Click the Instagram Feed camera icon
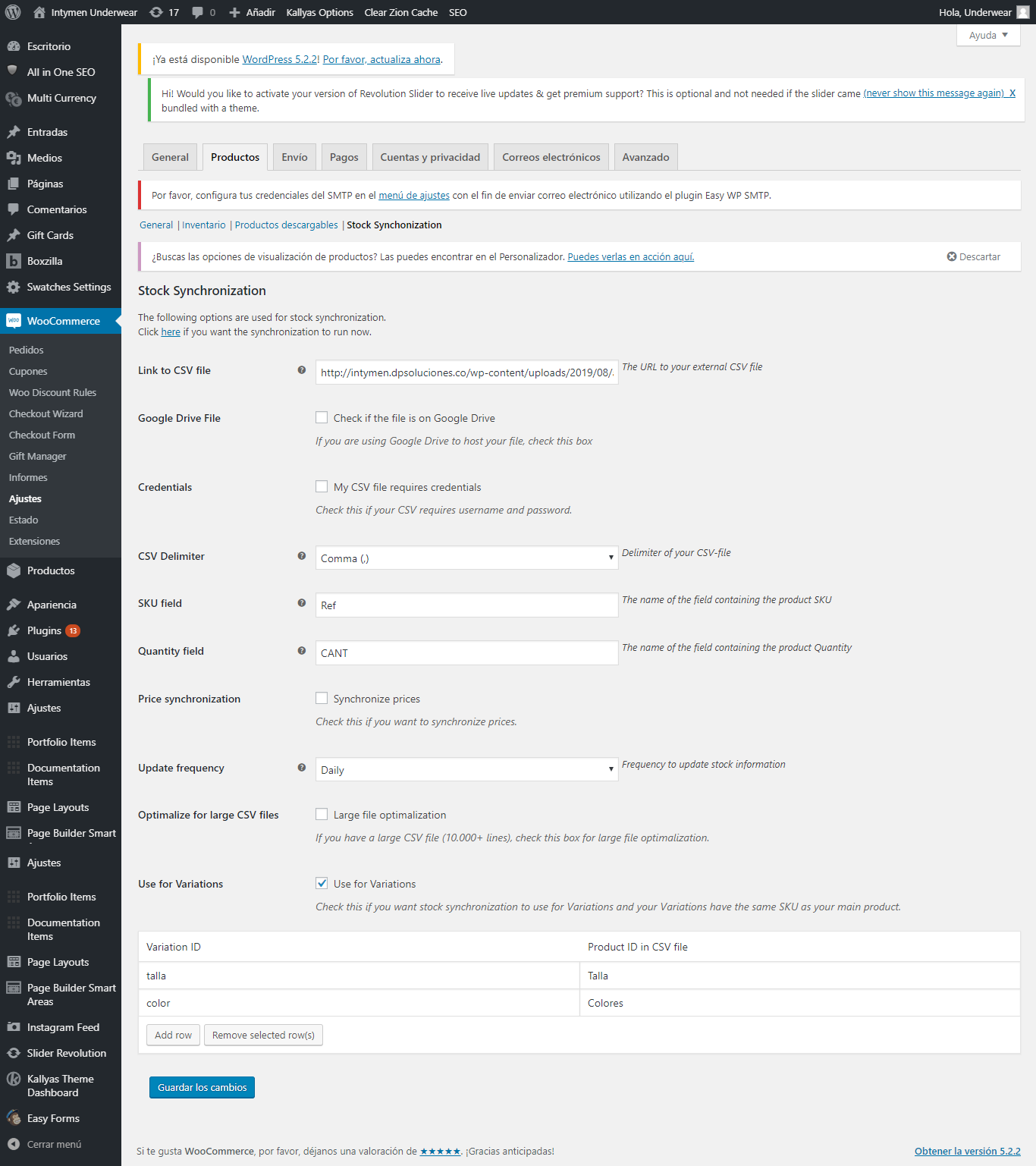1036x1166 pixels. click(14, 1027)
